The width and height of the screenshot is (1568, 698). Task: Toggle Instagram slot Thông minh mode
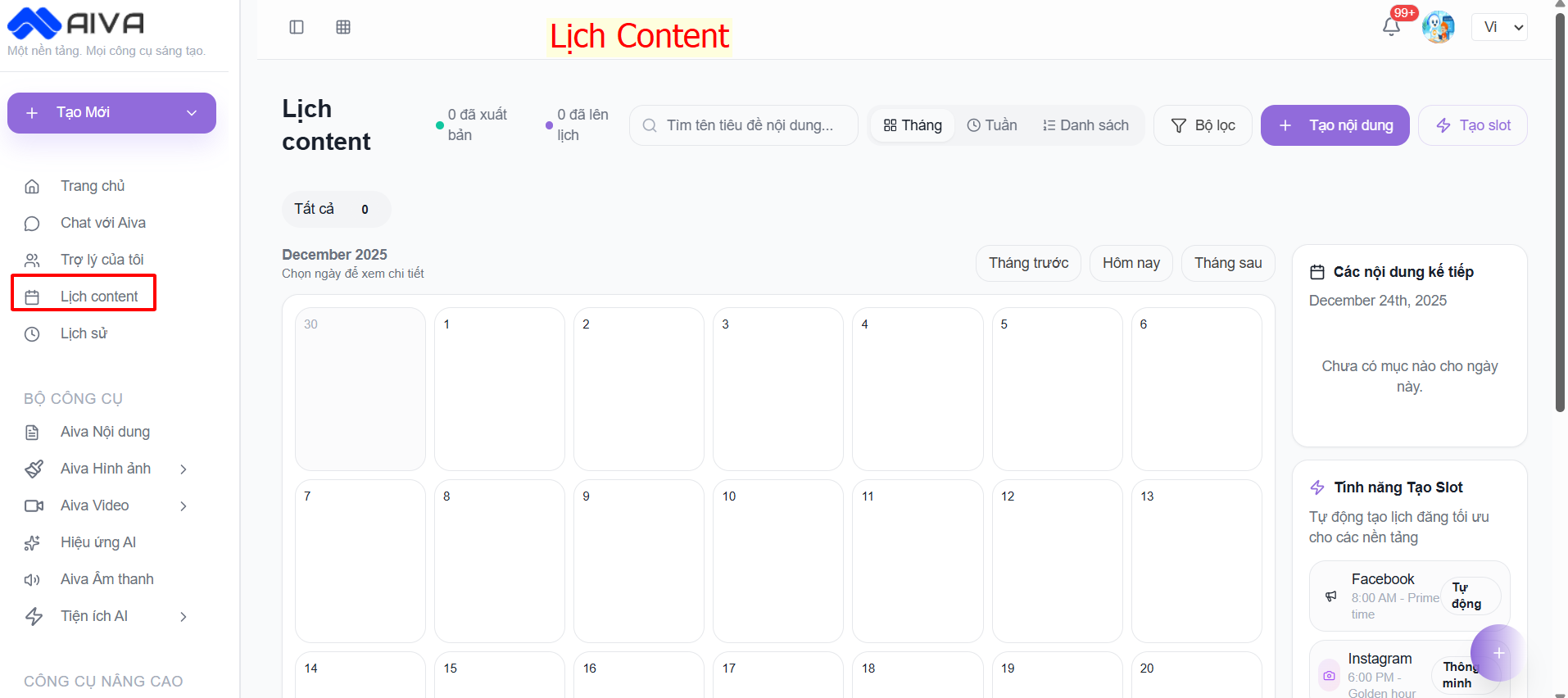click(1460, 675)
